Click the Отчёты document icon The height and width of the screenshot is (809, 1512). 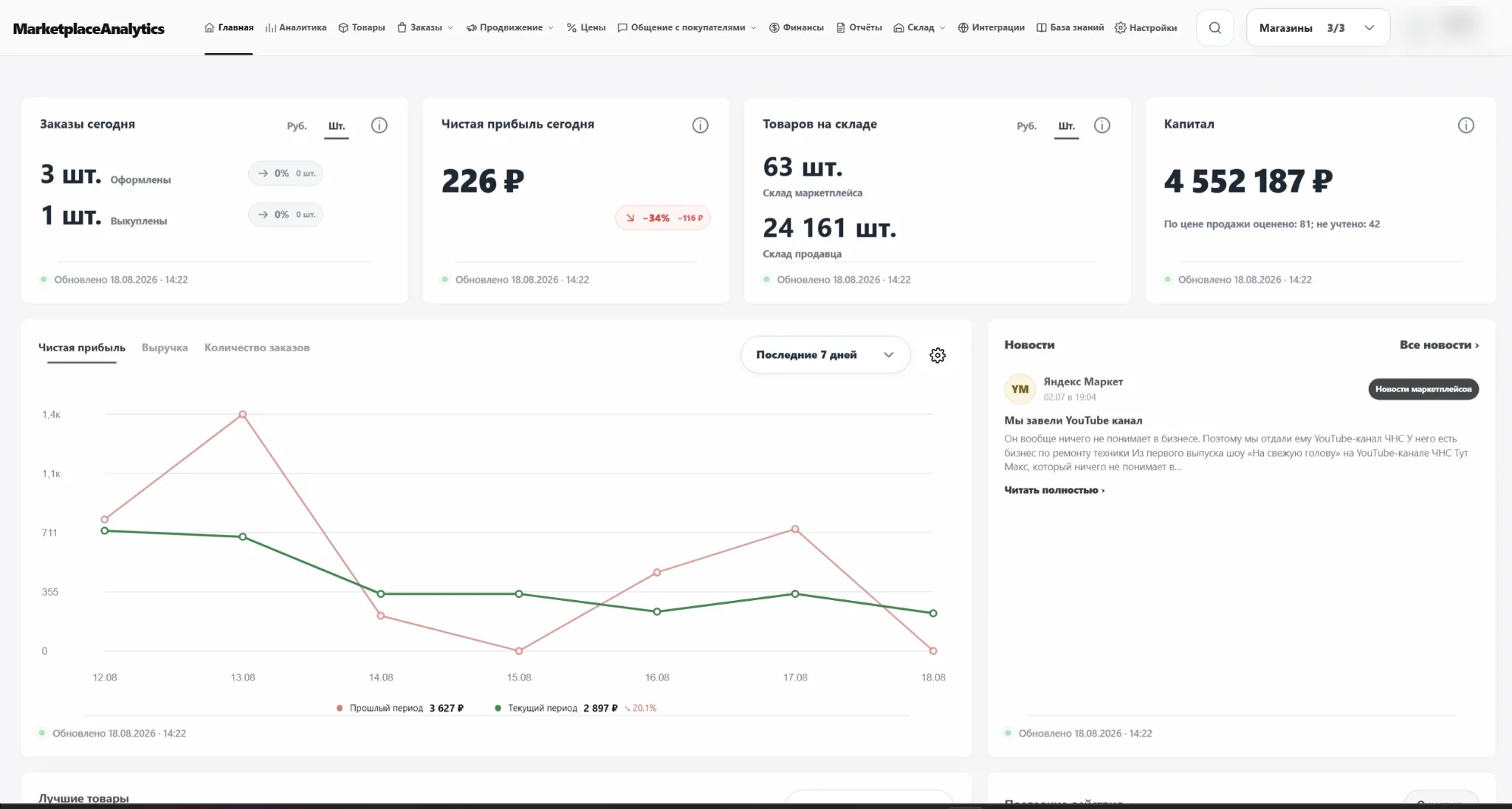841,27
